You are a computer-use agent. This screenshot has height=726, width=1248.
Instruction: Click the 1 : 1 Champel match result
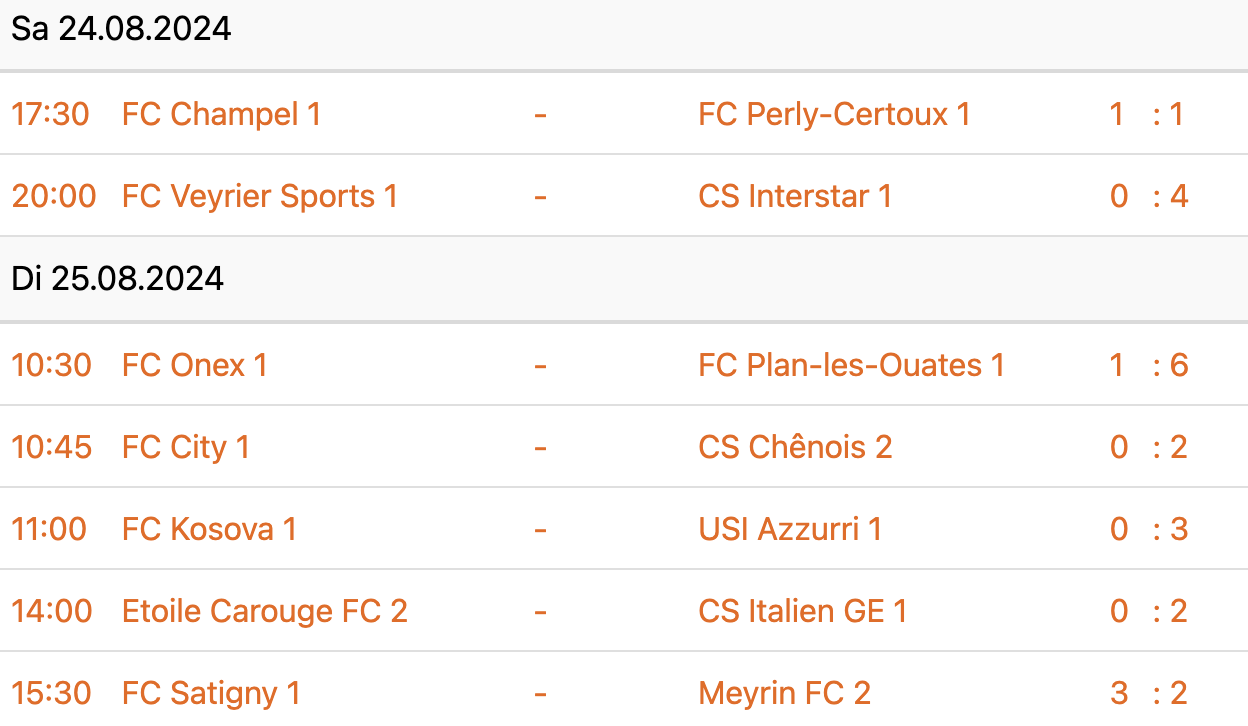(x=1148, y=114)
